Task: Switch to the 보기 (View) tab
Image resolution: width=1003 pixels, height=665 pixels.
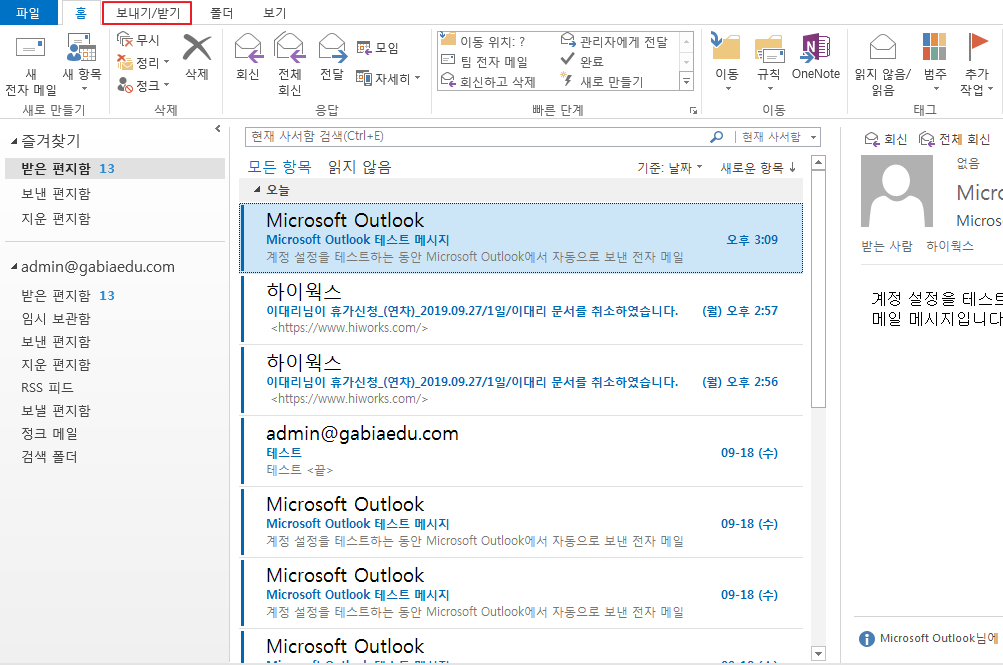Action: click(275, 13)
